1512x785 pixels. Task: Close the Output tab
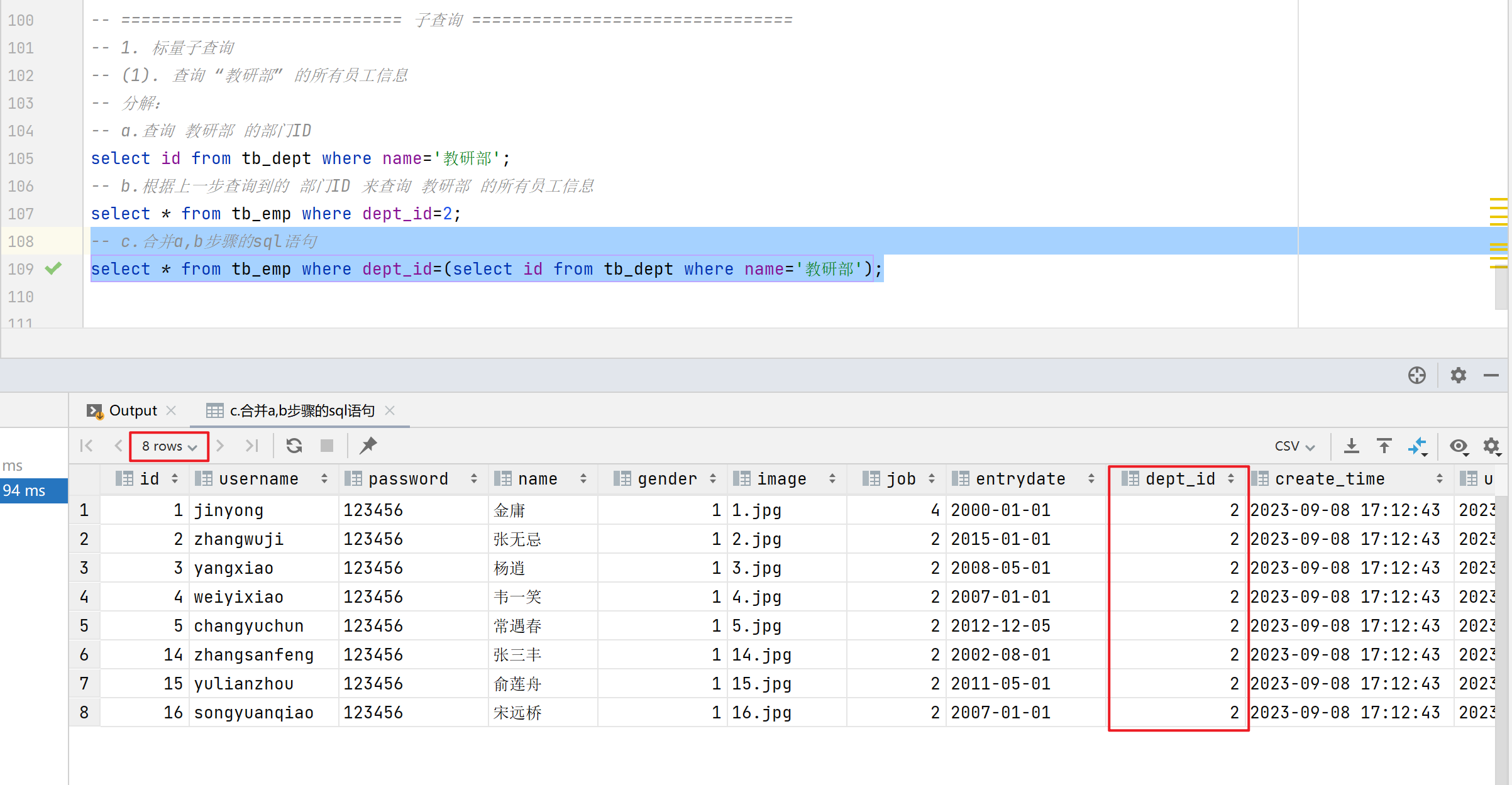pos(171,410)
